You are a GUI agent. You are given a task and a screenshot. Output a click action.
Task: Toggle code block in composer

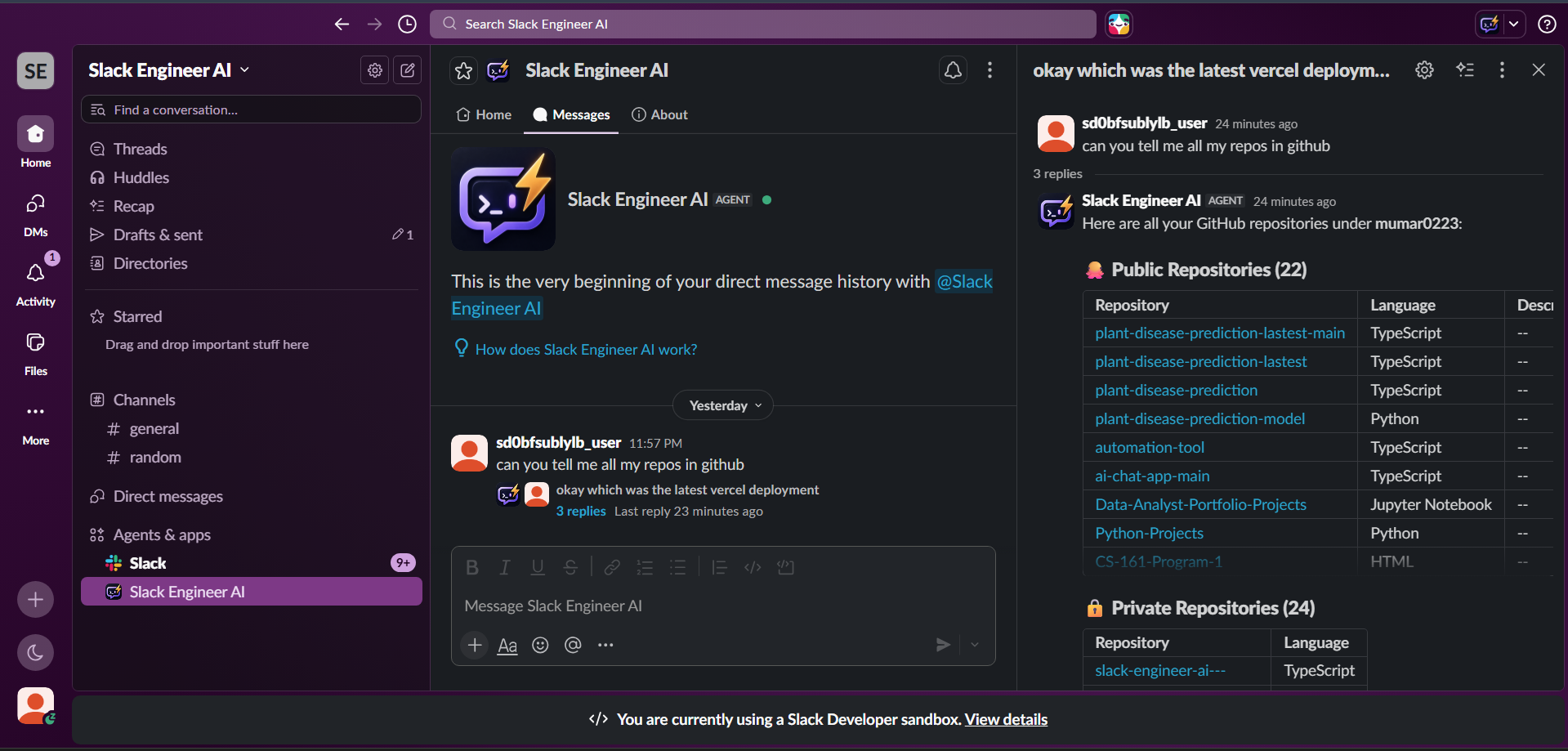click(x=785, y=568)
